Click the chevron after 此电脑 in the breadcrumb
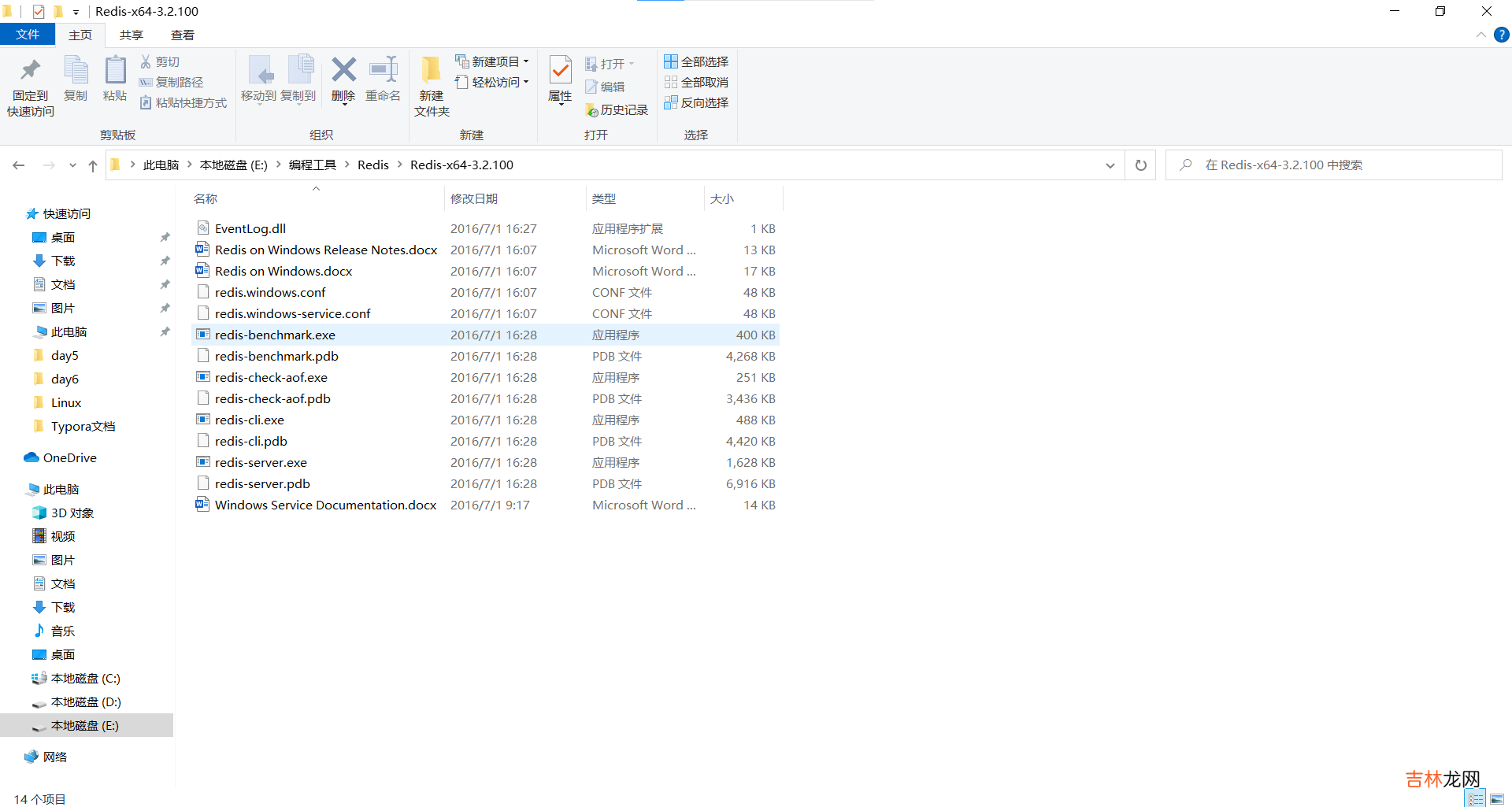This screenshot has width=1512, height=807. pos(189,165)
